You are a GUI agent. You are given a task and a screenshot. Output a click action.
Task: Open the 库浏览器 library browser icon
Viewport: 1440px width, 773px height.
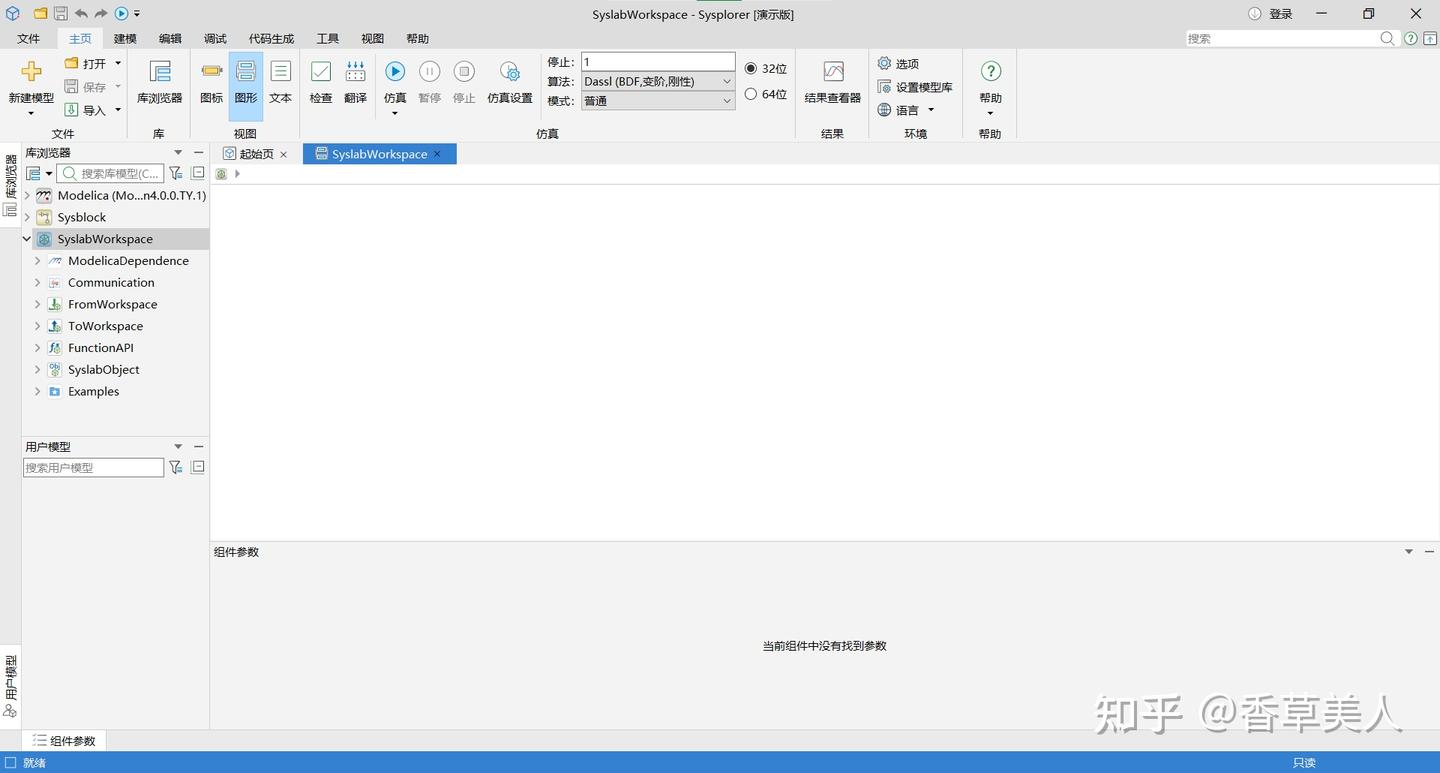tap(159, 72)
